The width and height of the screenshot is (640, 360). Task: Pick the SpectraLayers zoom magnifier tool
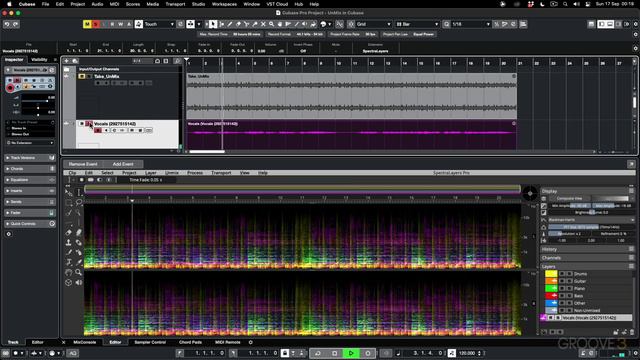(x=78, y=272)
